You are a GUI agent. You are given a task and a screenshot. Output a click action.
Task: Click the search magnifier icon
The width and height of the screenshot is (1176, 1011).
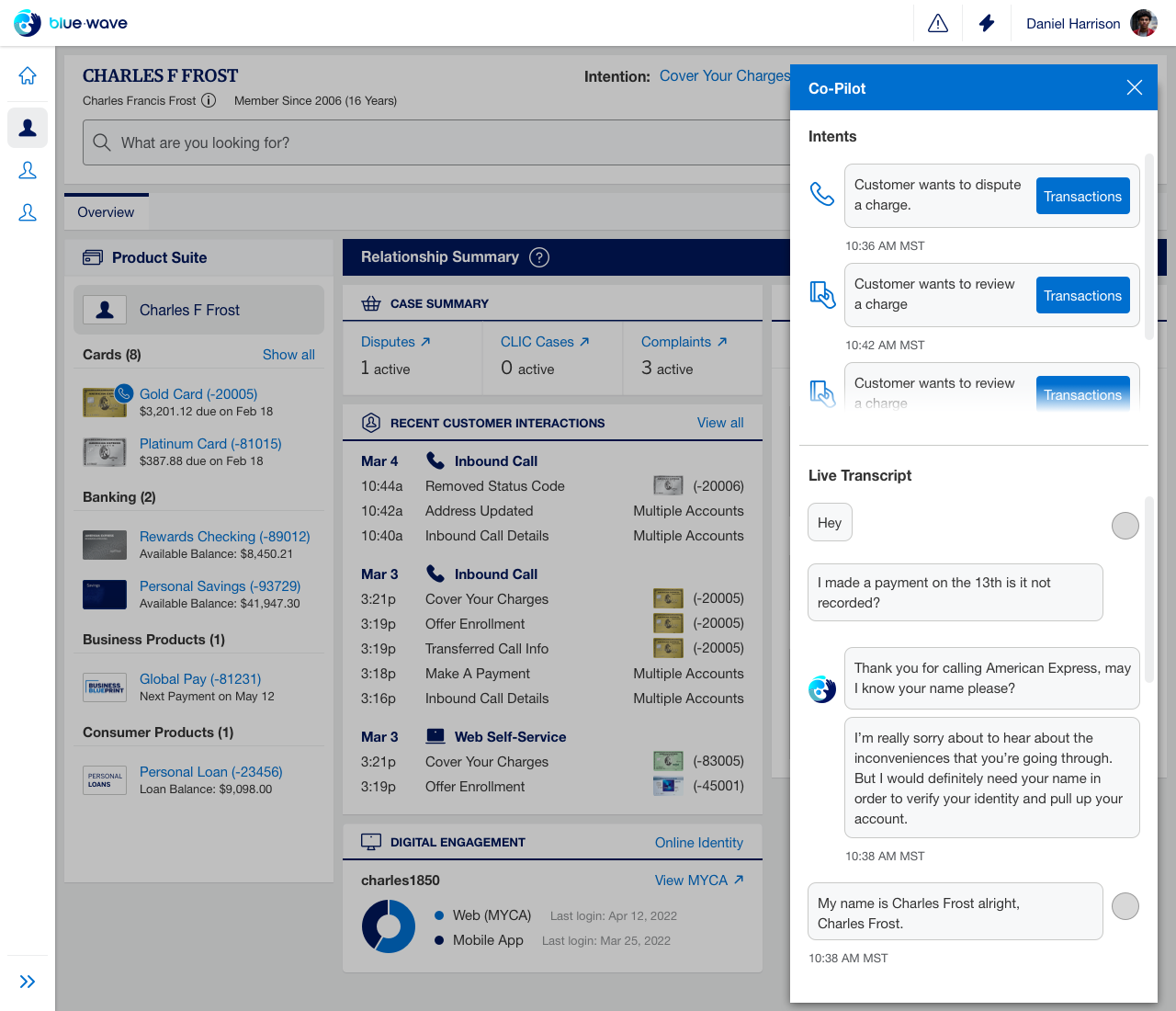tap(102, 142)
